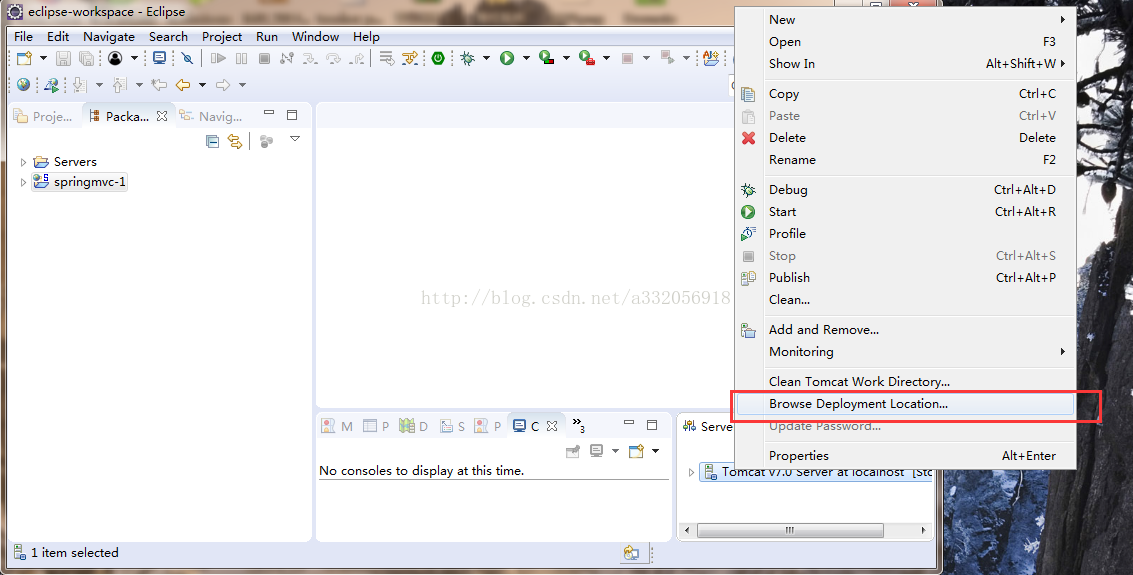The width and height of the screenshot is (1133, 575).
Task: Click the Save toolbar icon
Action: 64,59
